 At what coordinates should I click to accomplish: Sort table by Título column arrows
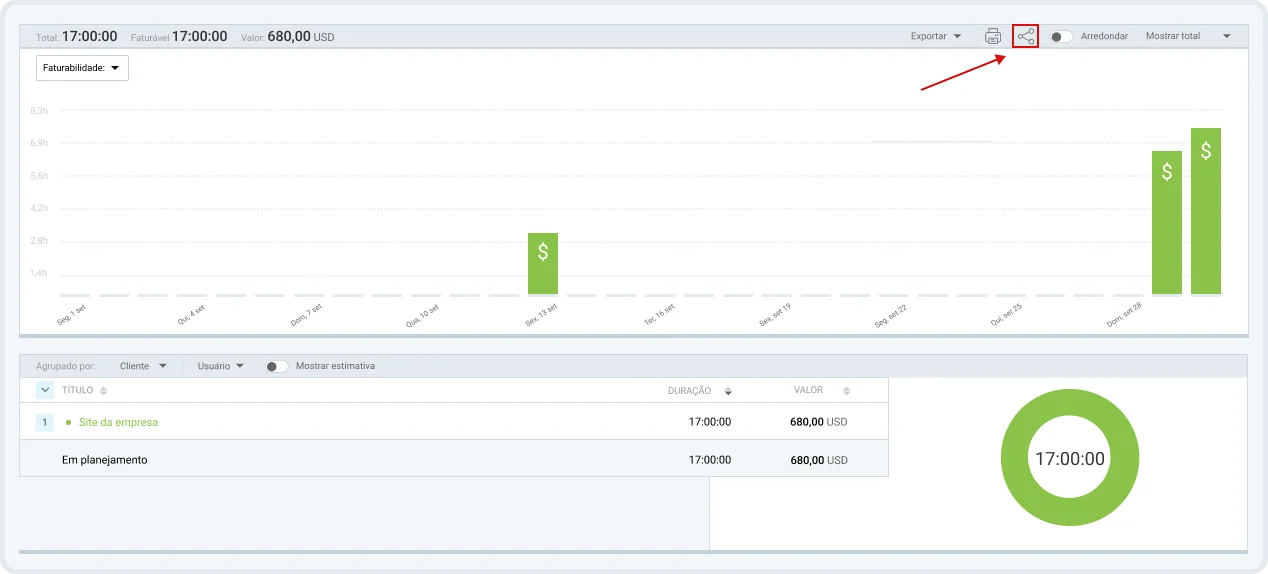tap(103, 391)
